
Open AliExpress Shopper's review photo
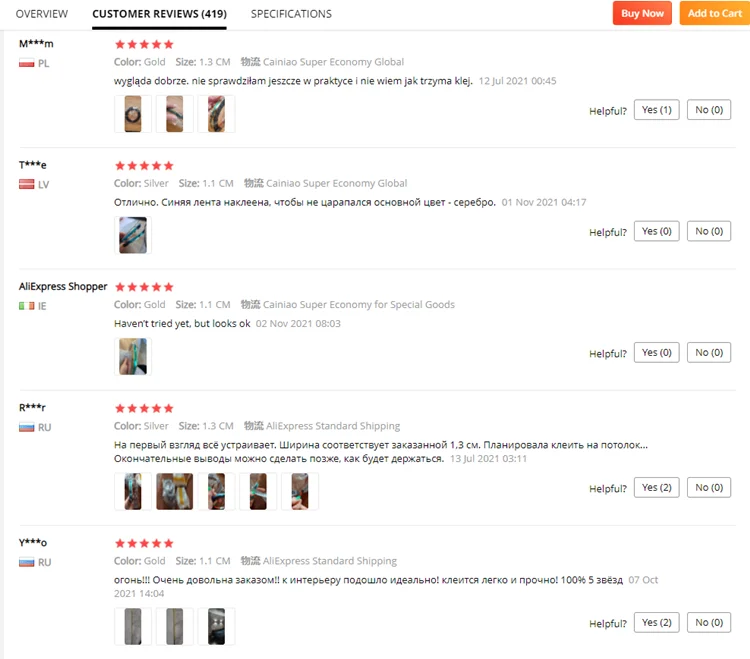(x=133, y=357)
